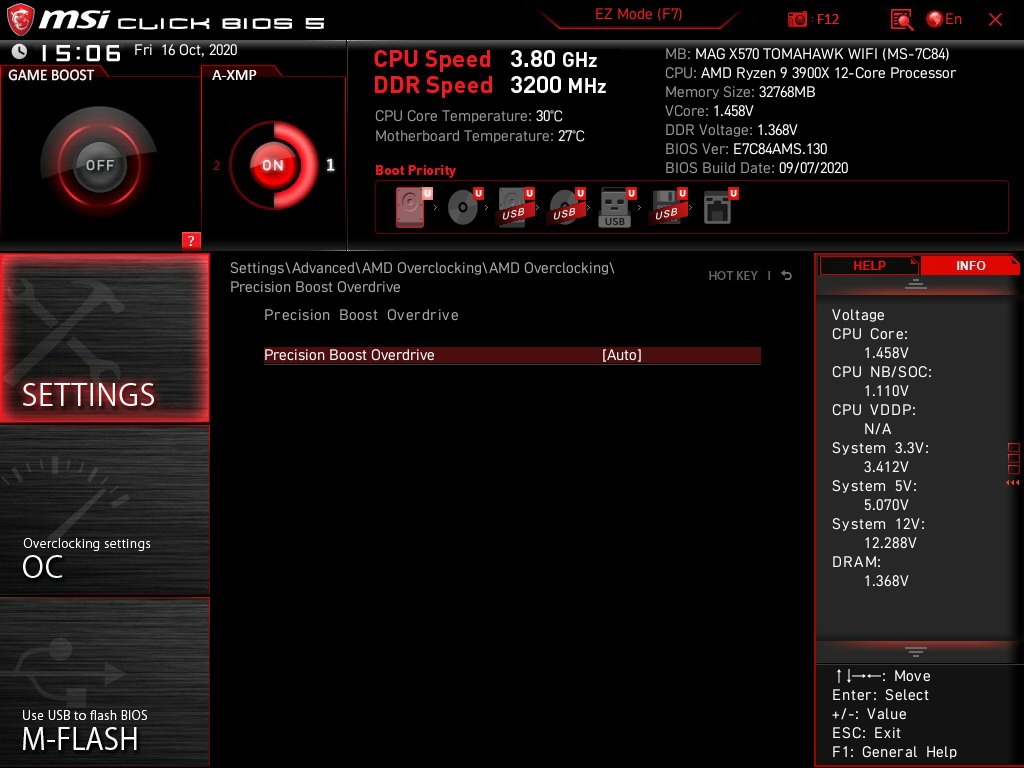Select A-XMP profile 2
1024x768 pixels.
coord(216,165)
